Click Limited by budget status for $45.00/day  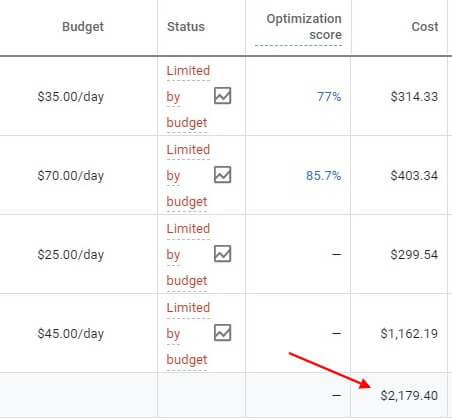(188, 334)
